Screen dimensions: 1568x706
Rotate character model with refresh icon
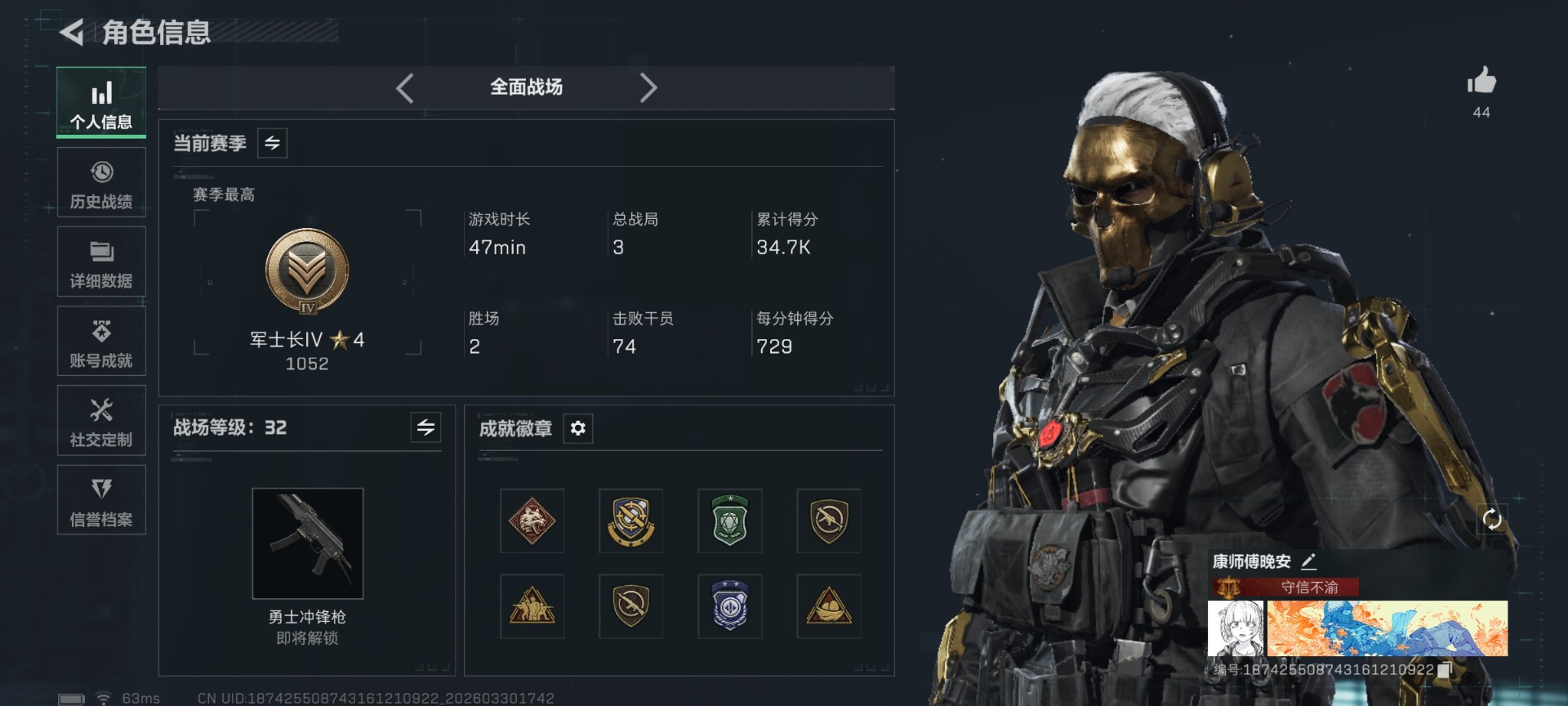1492,519
